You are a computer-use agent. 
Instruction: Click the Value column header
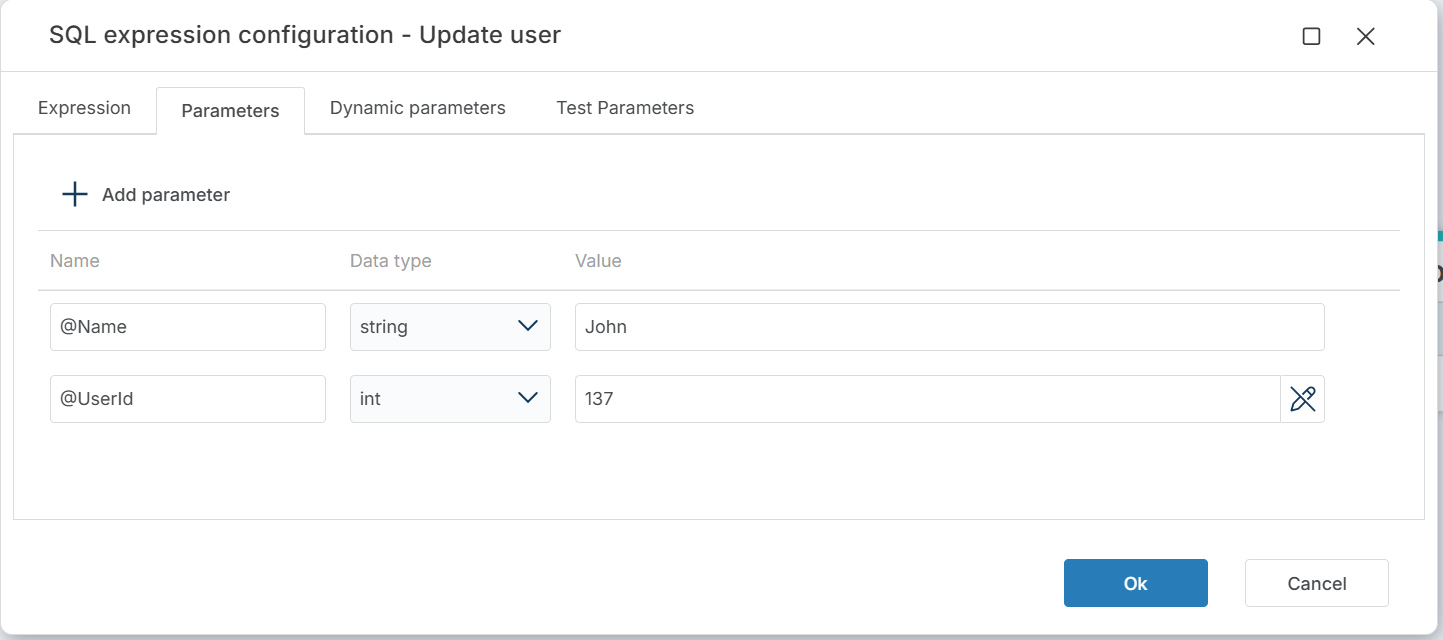[598, 261]
